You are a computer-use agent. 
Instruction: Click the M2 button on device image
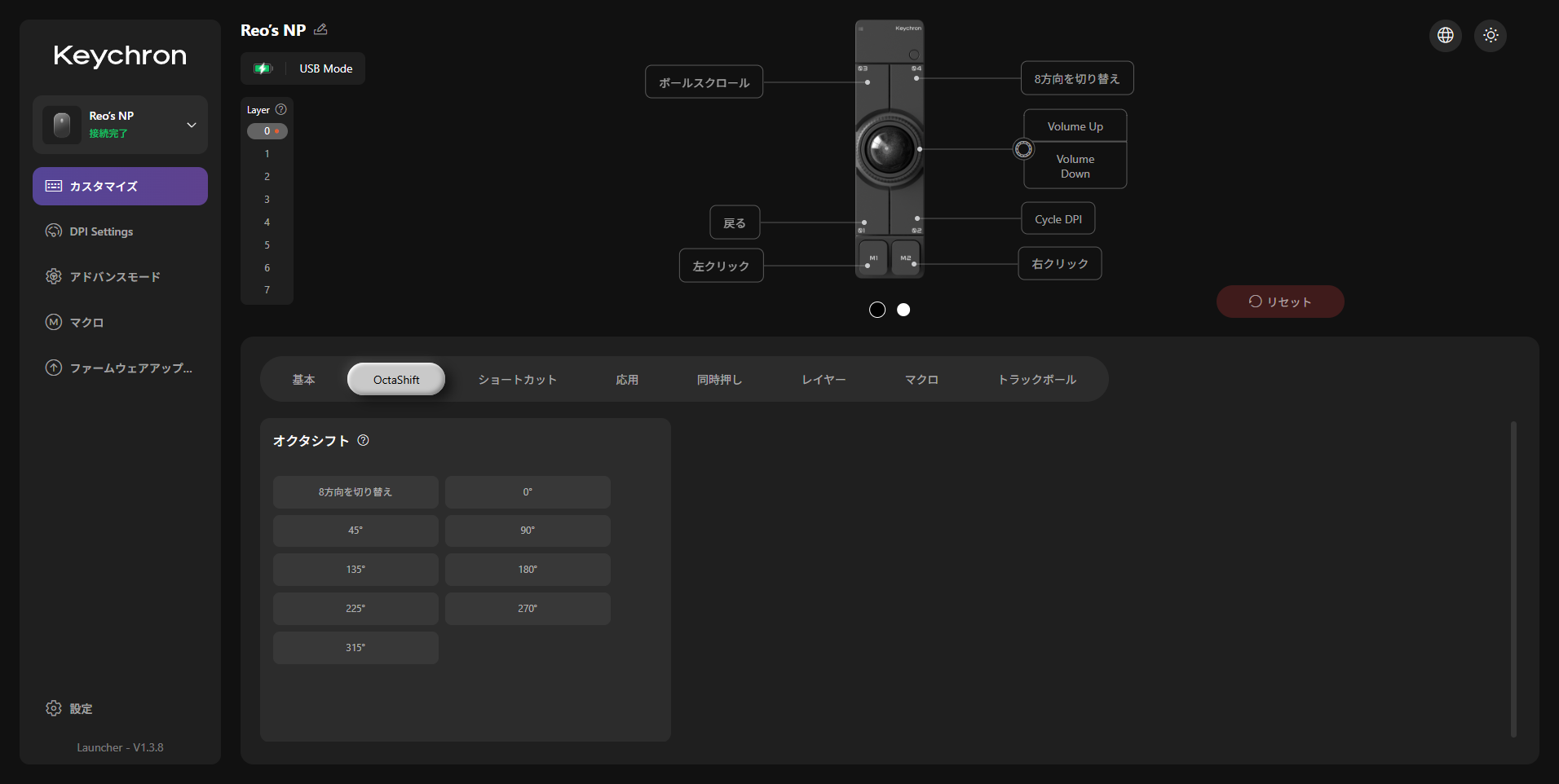(x=906, y=257)
